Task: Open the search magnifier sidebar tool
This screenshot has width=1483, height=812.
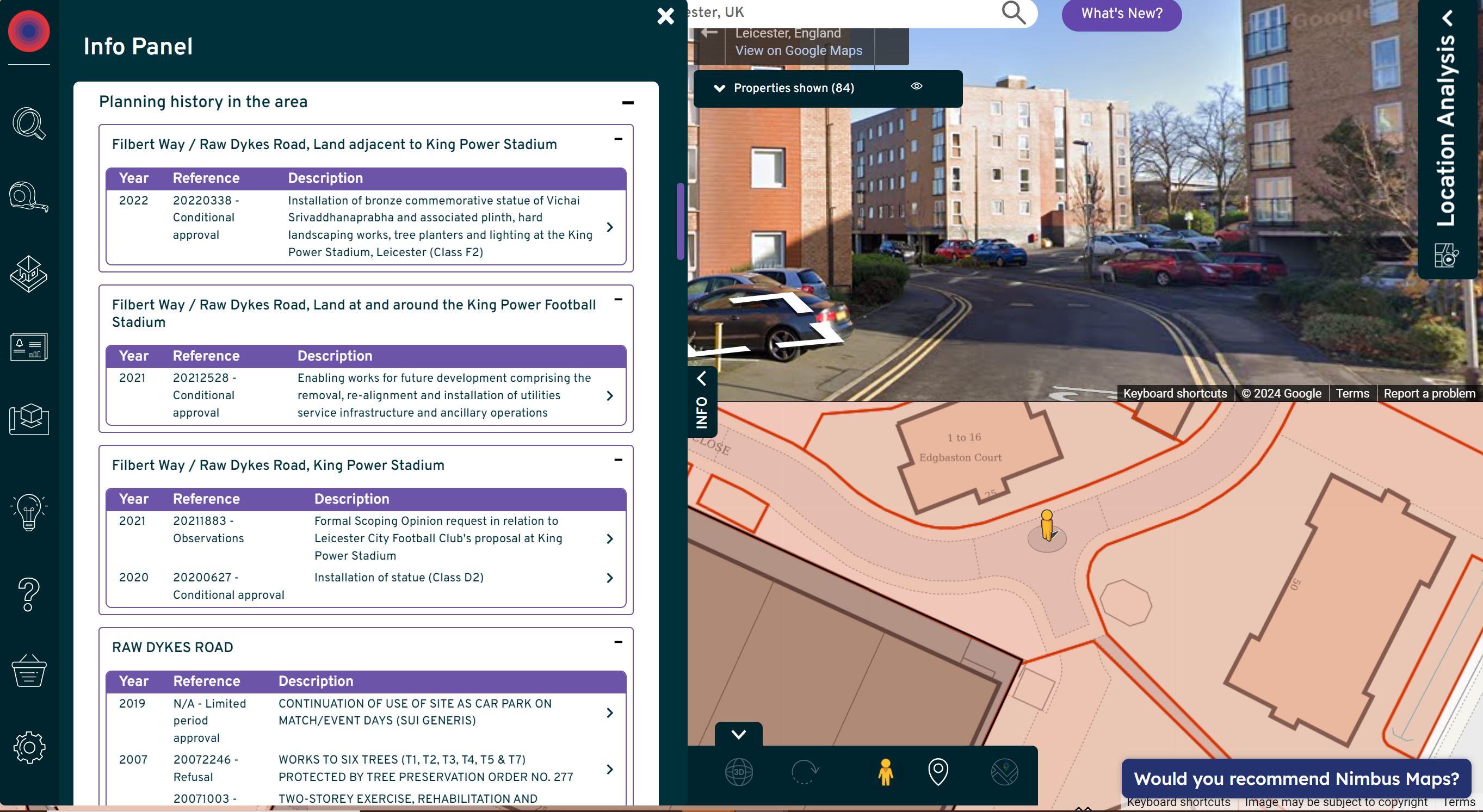Action: pyautogui.click(x=29, y=123)
